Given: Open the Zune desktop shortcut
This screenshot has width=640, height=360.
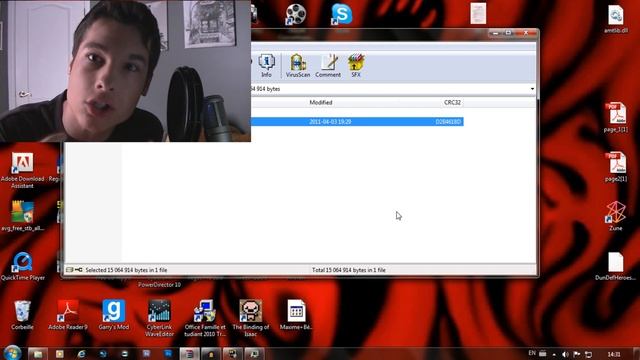Looking at the screenshot, I should tap(616, 216).
